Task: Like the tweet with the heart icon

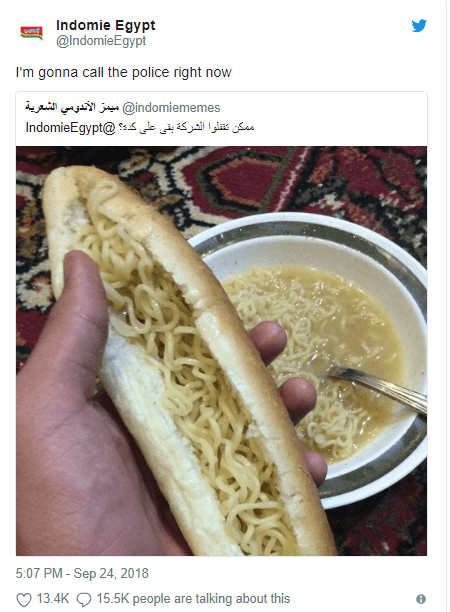Action: click(23, 599)
